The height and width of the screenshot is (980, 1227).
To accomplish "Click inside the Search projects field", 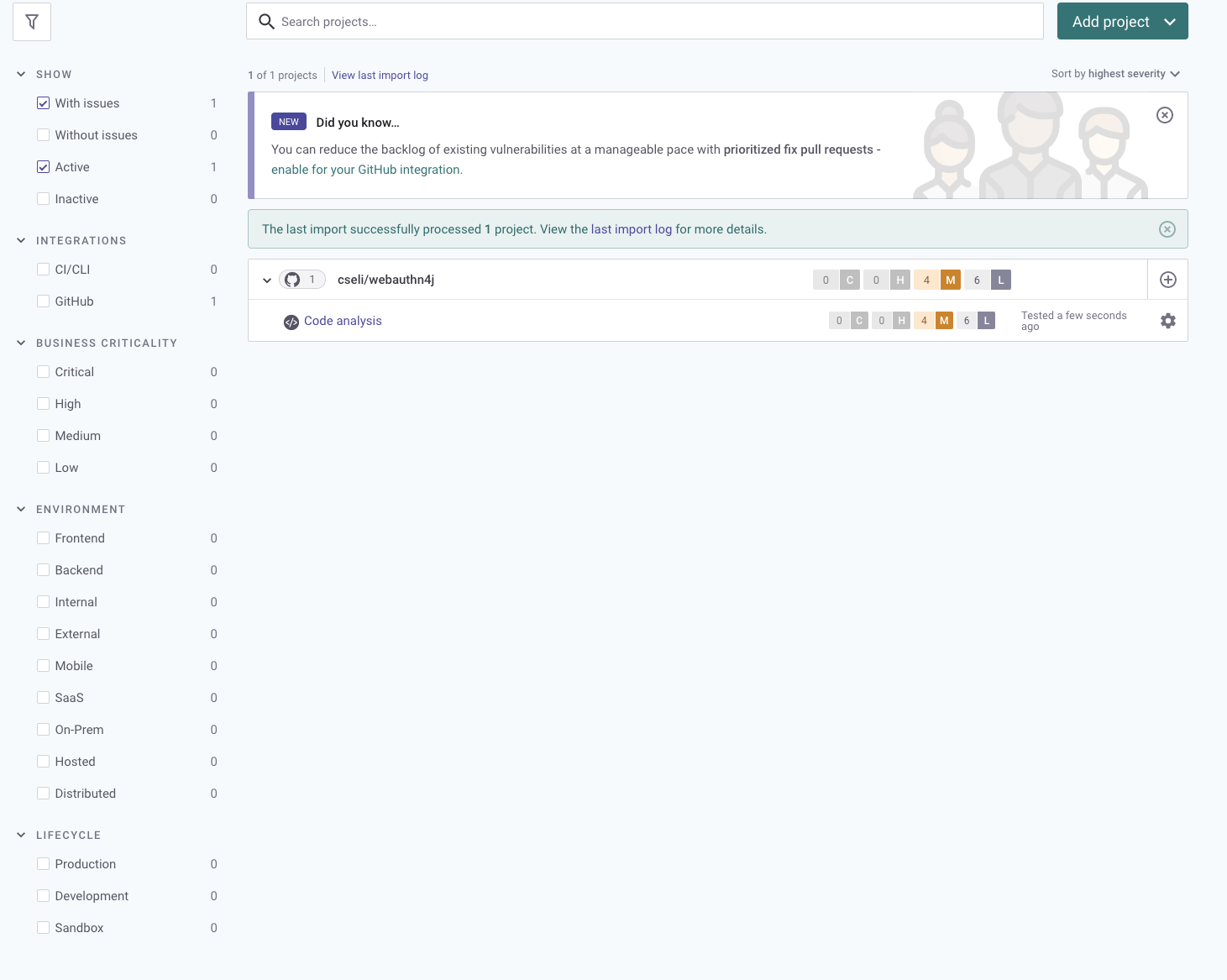I will pyautogui.click(x=588, y=21).
